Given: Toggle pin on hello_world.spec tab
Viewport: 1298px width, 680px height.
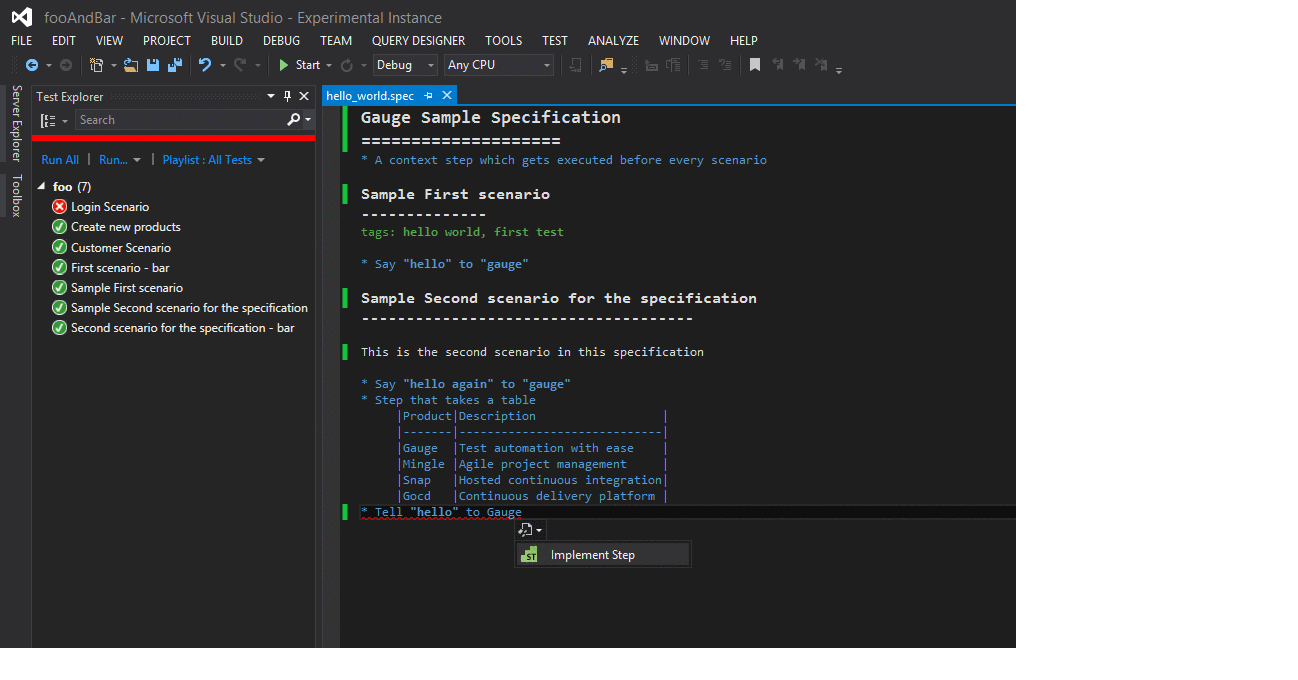Looking at the screenshot, I should pyautogui.click(x=429, y=96).
